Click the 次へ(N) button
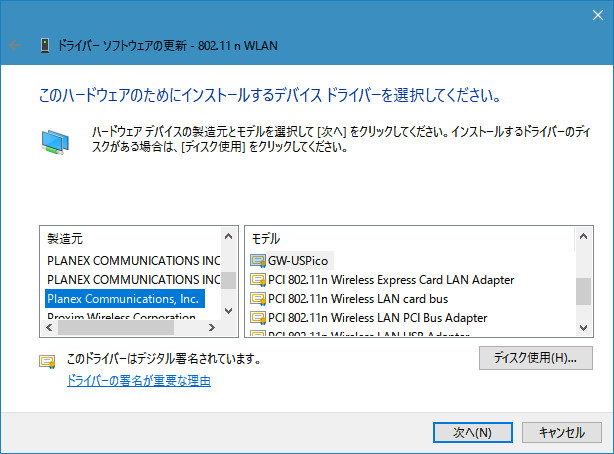 coord(472,432)
